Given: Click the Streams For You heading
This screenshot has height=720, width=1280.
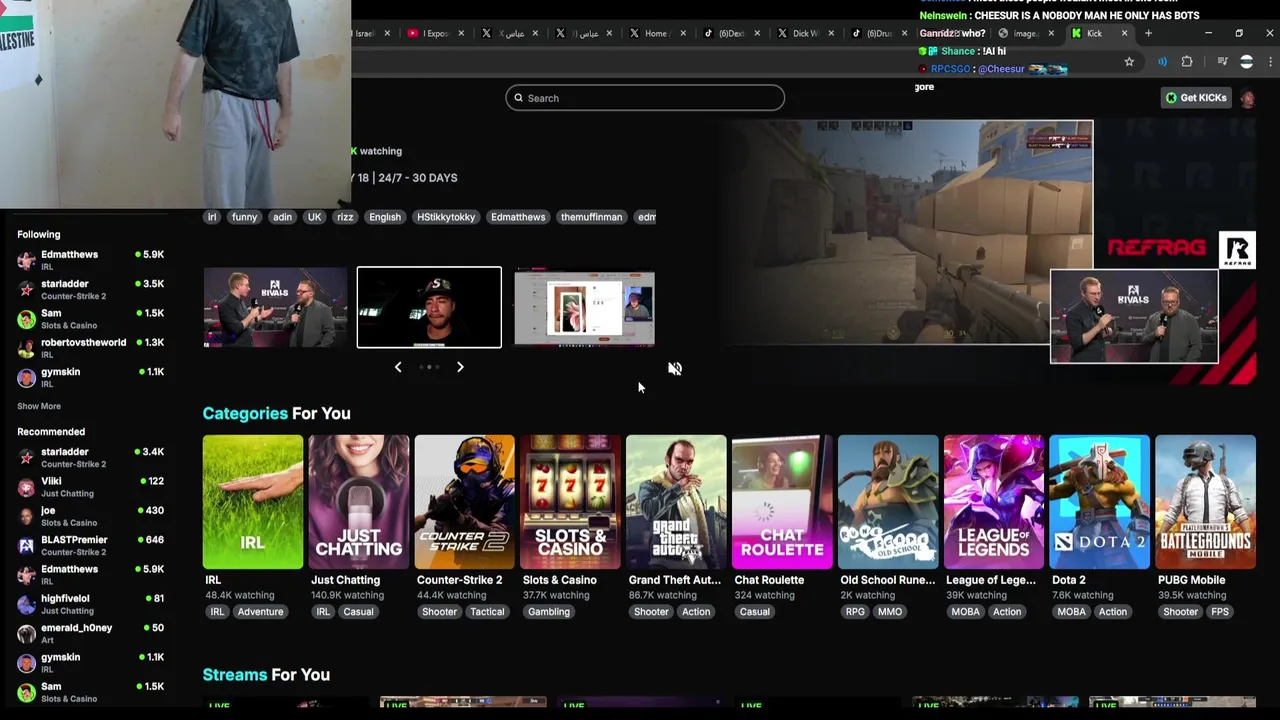Looking at the screenshot, I should click(266, 675).
